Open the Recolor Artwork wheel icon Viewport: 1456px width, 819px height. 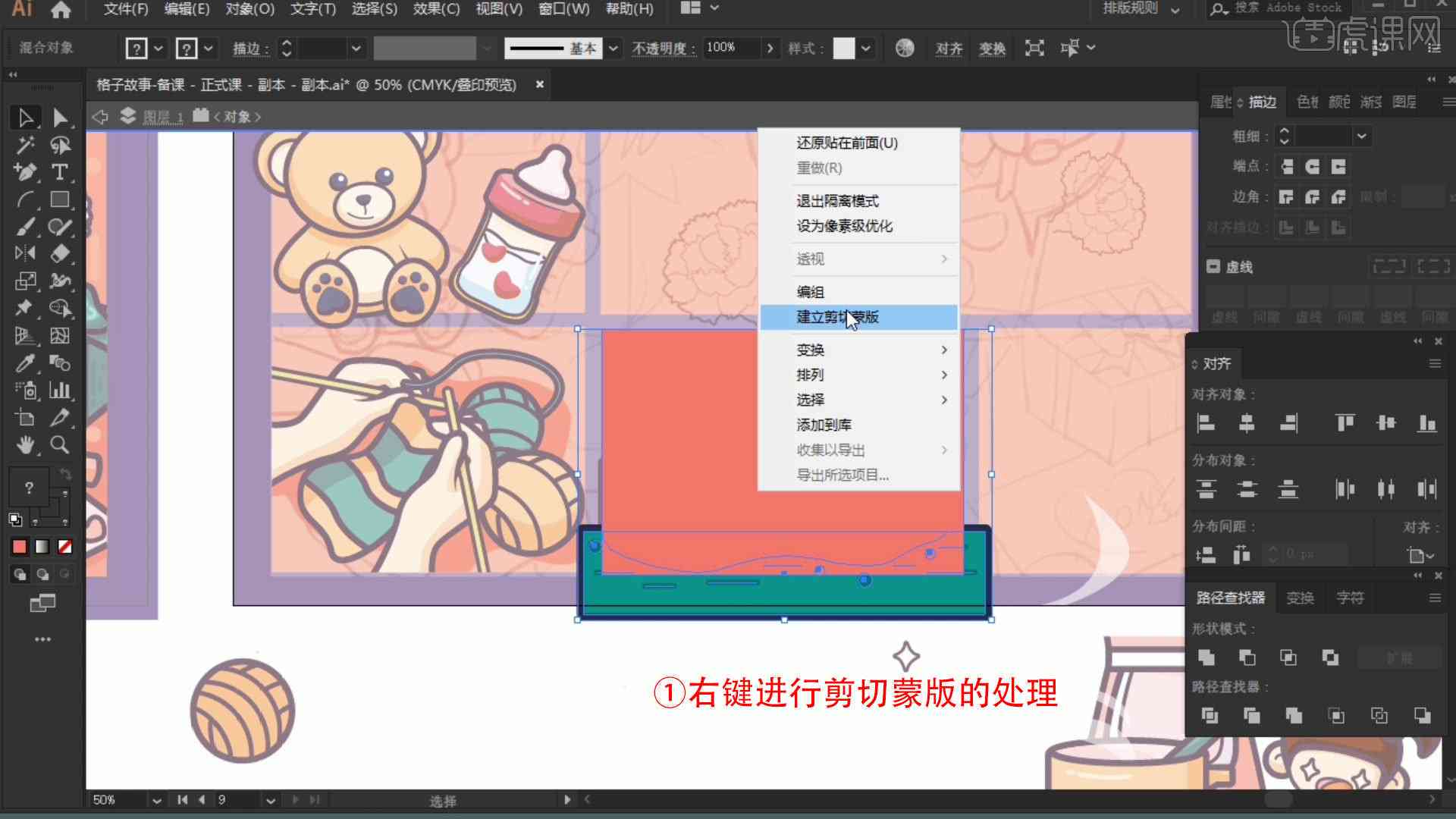tap(905, 48)
